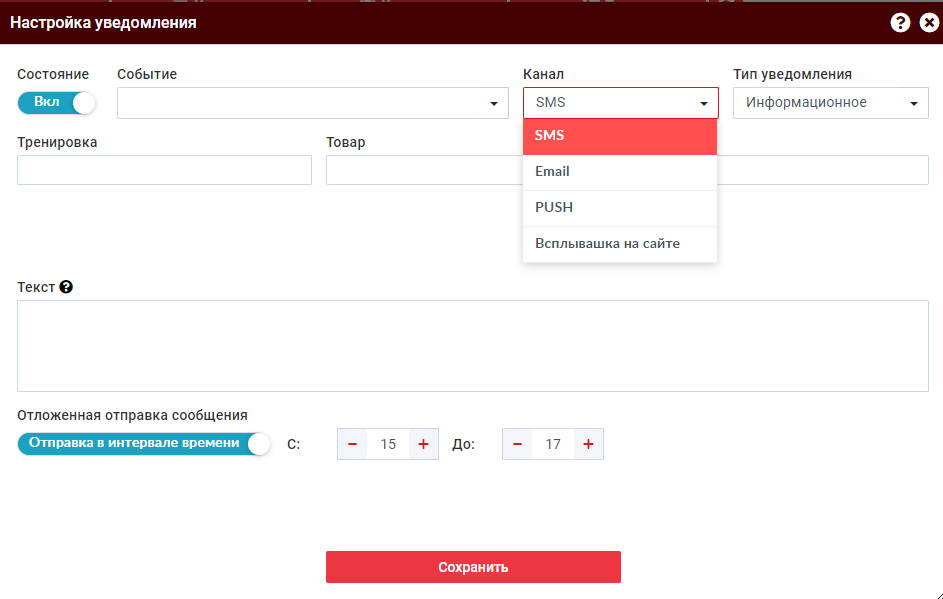This screenshot has width=943, height=599.
Task: Toggle the Состояние Вкл switch
Action: 57,102
